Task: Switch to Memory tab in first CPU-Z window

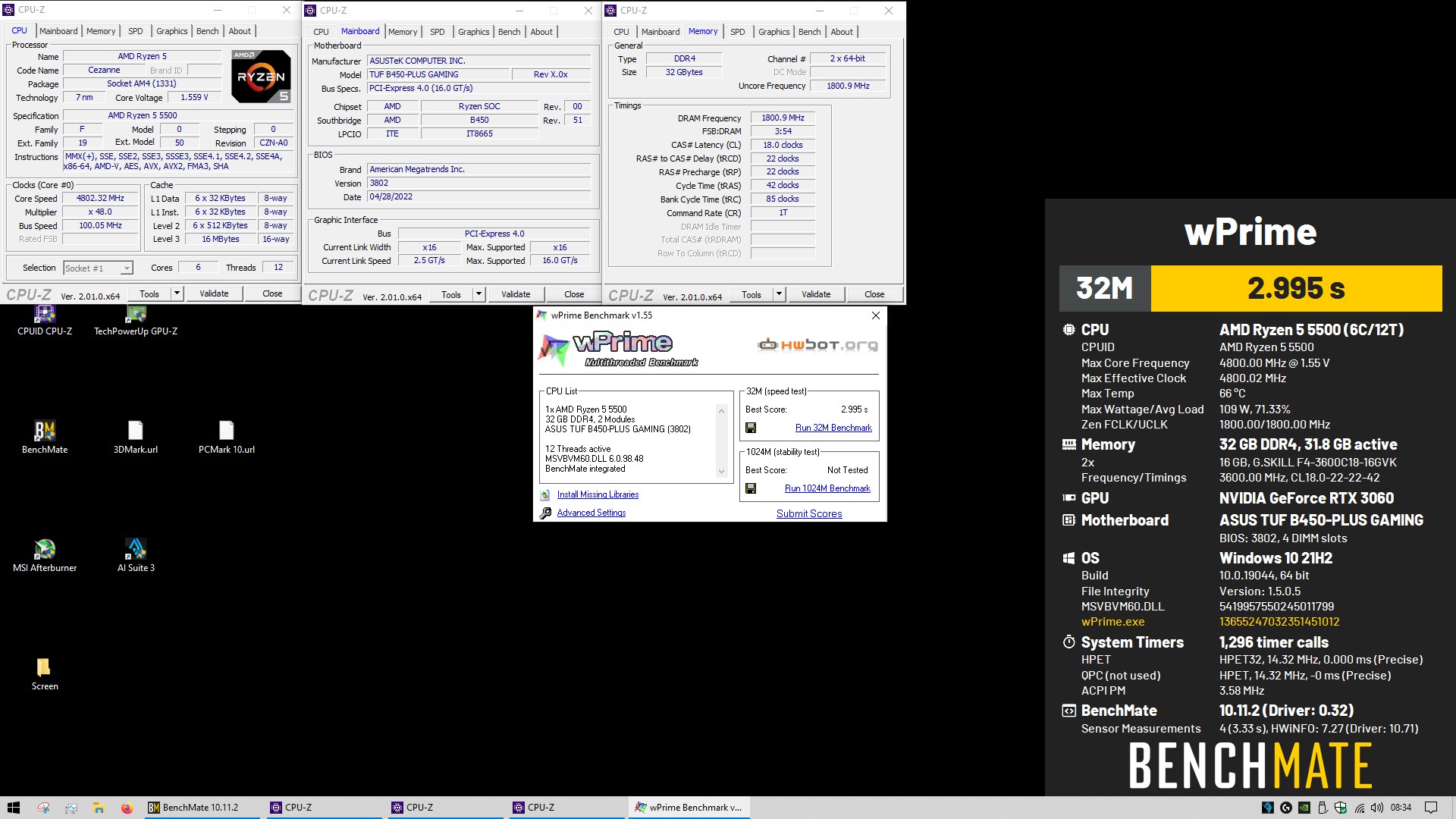Action: [x=101, y=31]
